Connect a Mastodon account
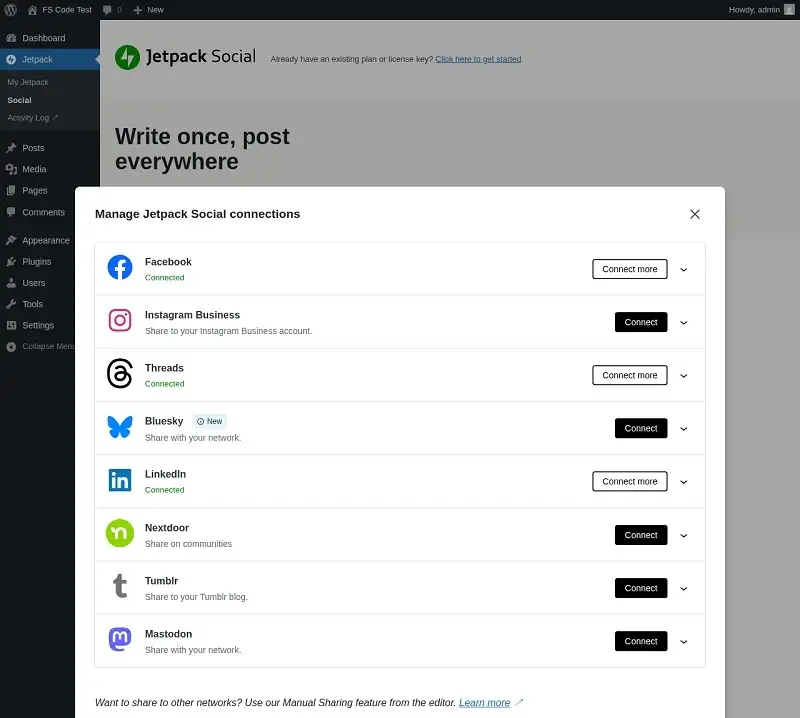This screenshot has height=718, width=800. [x=641, y=641]
